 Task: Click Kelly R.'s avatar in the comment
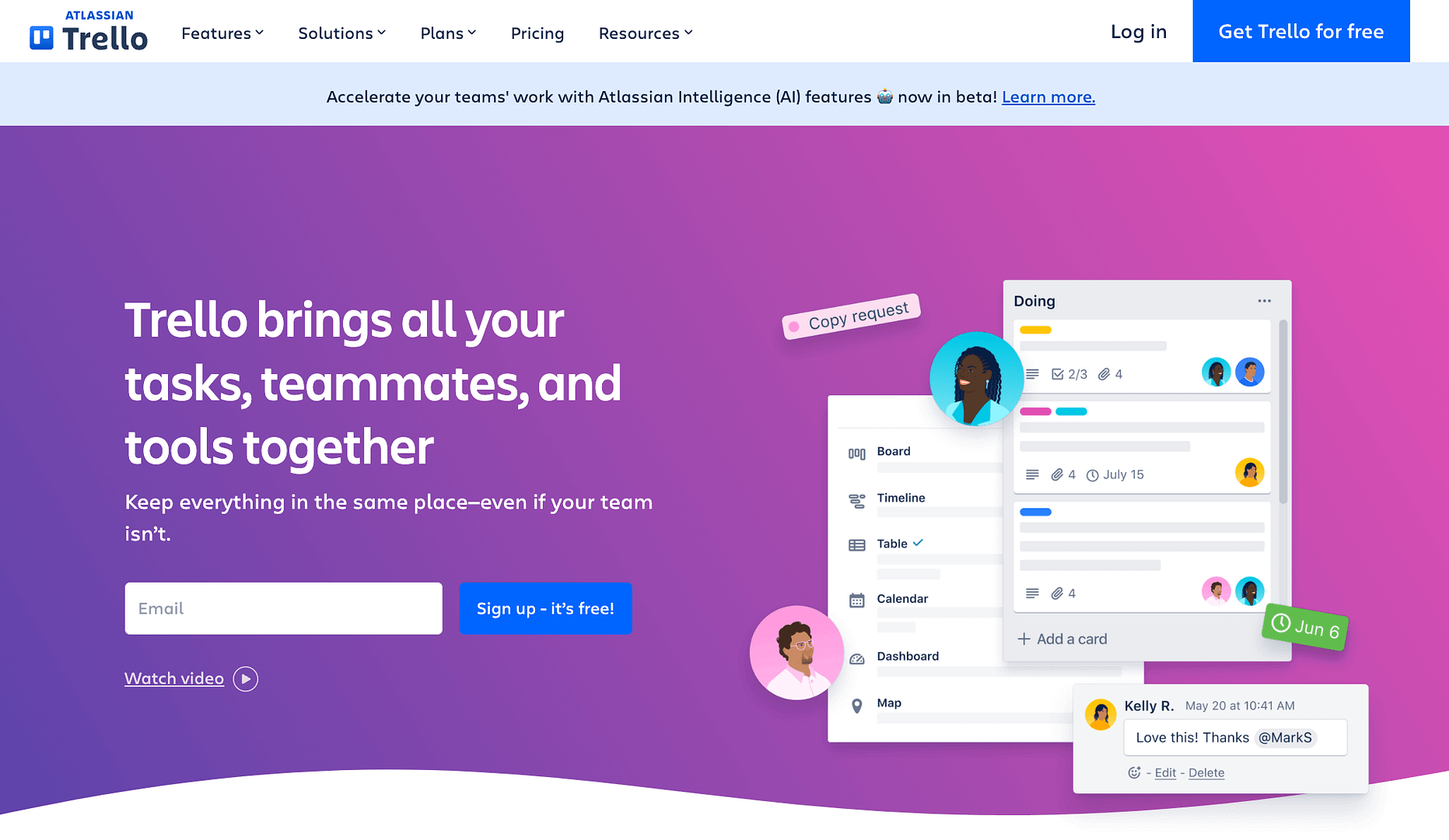point(1101,714)
